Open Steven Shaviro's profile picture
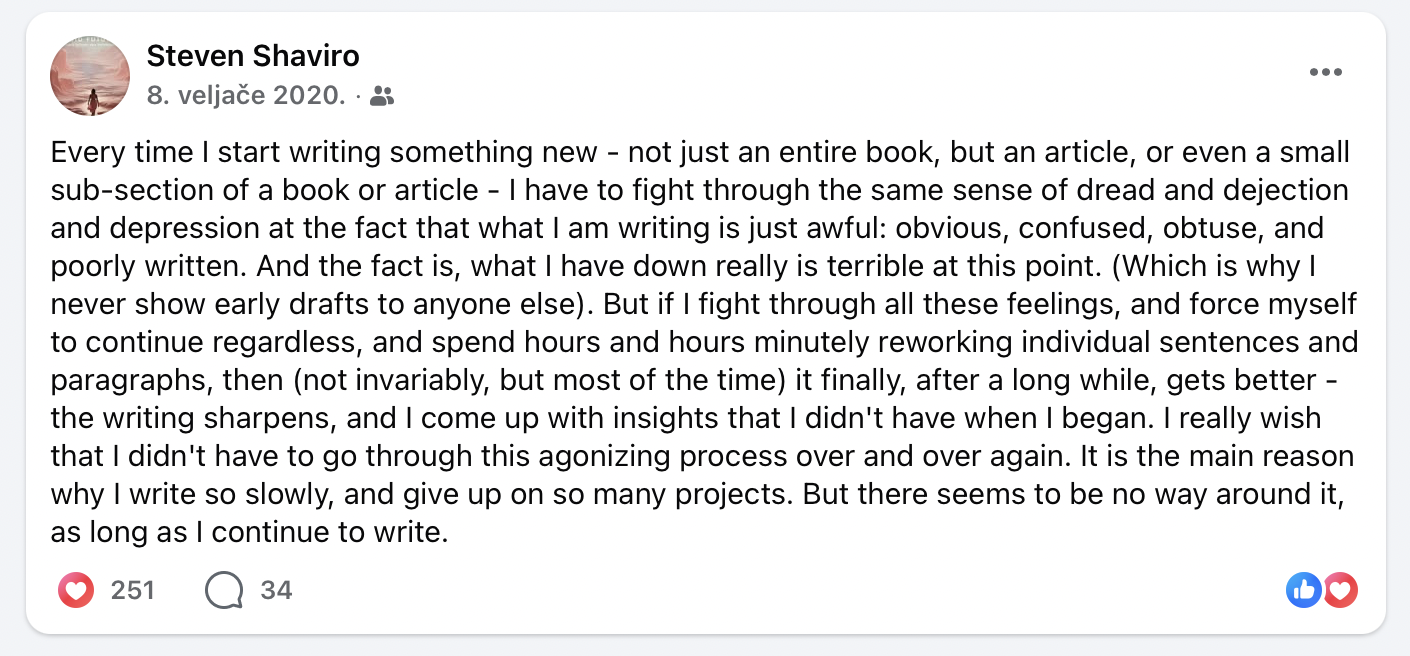Viewport: 1410px width, 656px height. tap(90, 76)
